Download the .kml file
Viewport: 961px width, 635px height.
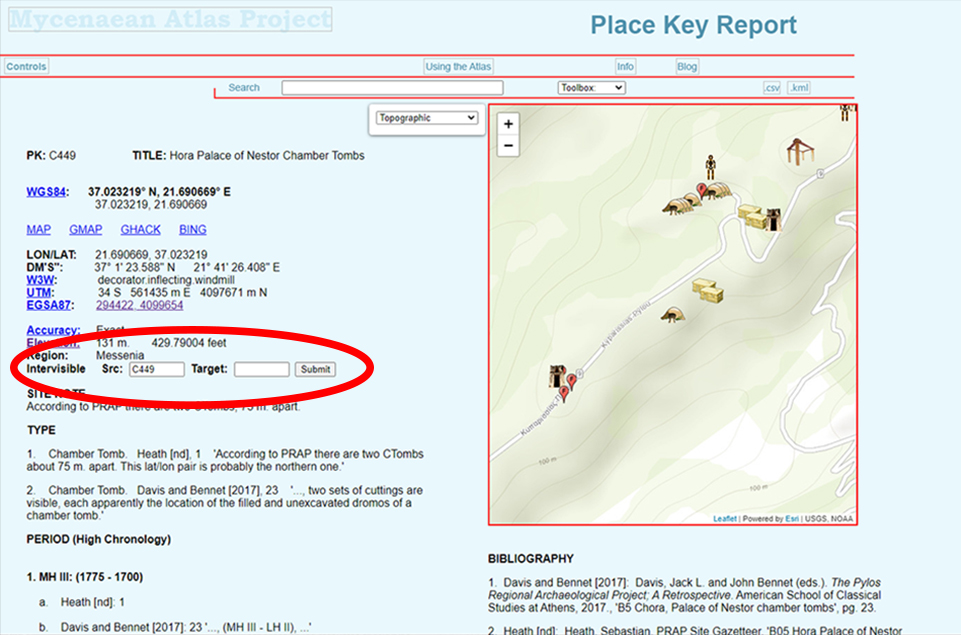point(798,88)
